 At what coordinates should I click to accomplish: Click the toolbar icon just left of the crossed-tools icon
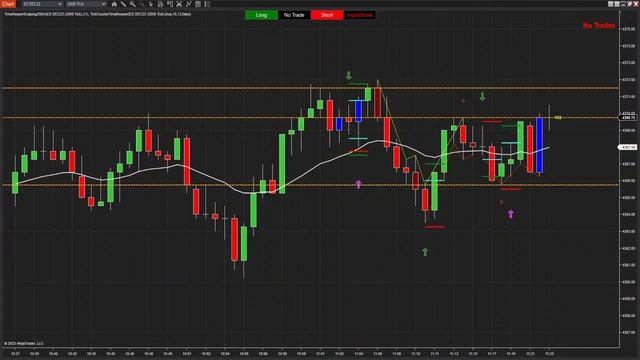click(x=169, y=4)
